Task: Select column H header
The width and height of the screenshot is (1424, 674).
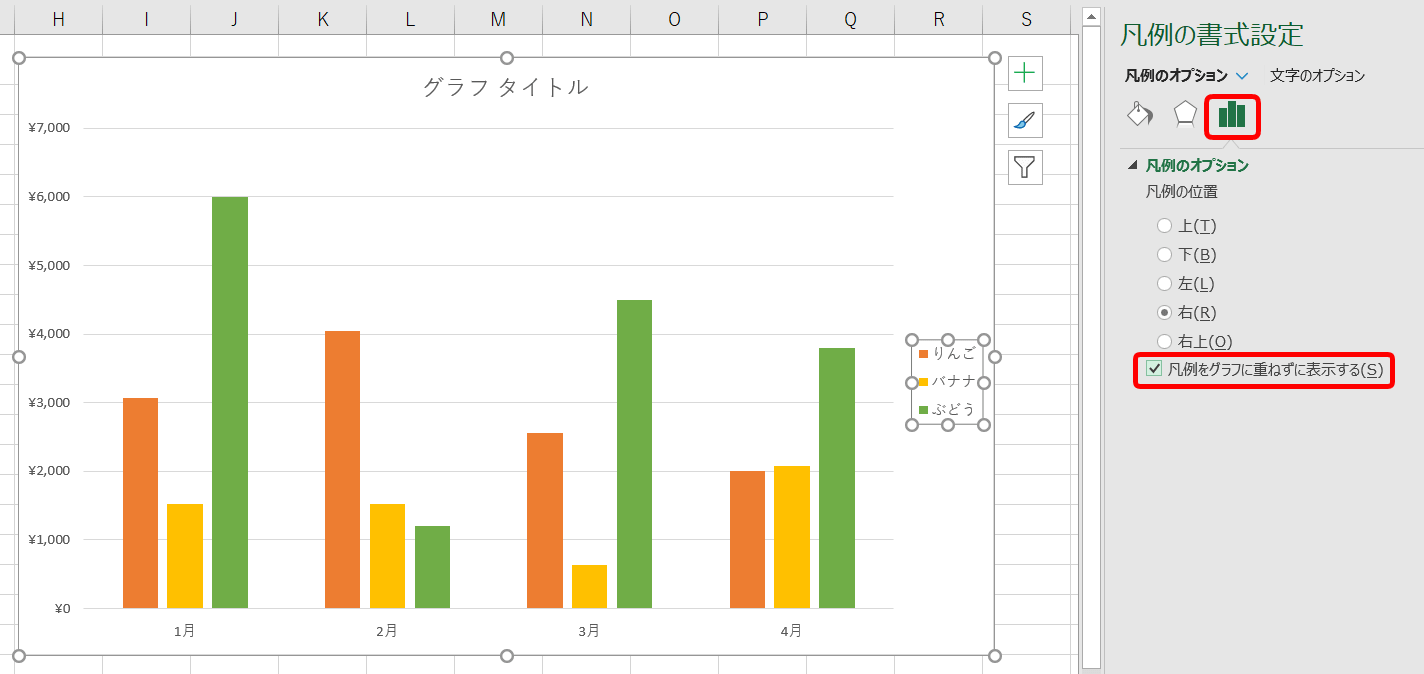Action: click(58, 19)
